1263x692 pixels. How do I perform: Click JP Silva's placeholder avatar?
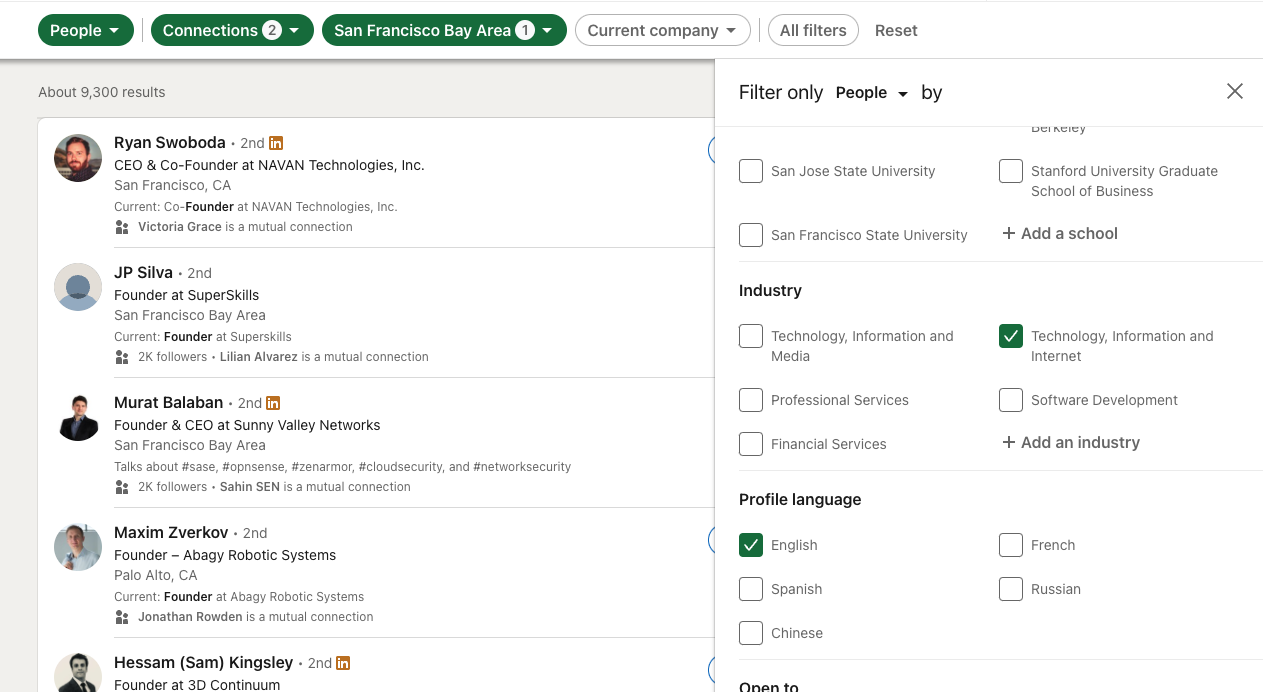78,288
